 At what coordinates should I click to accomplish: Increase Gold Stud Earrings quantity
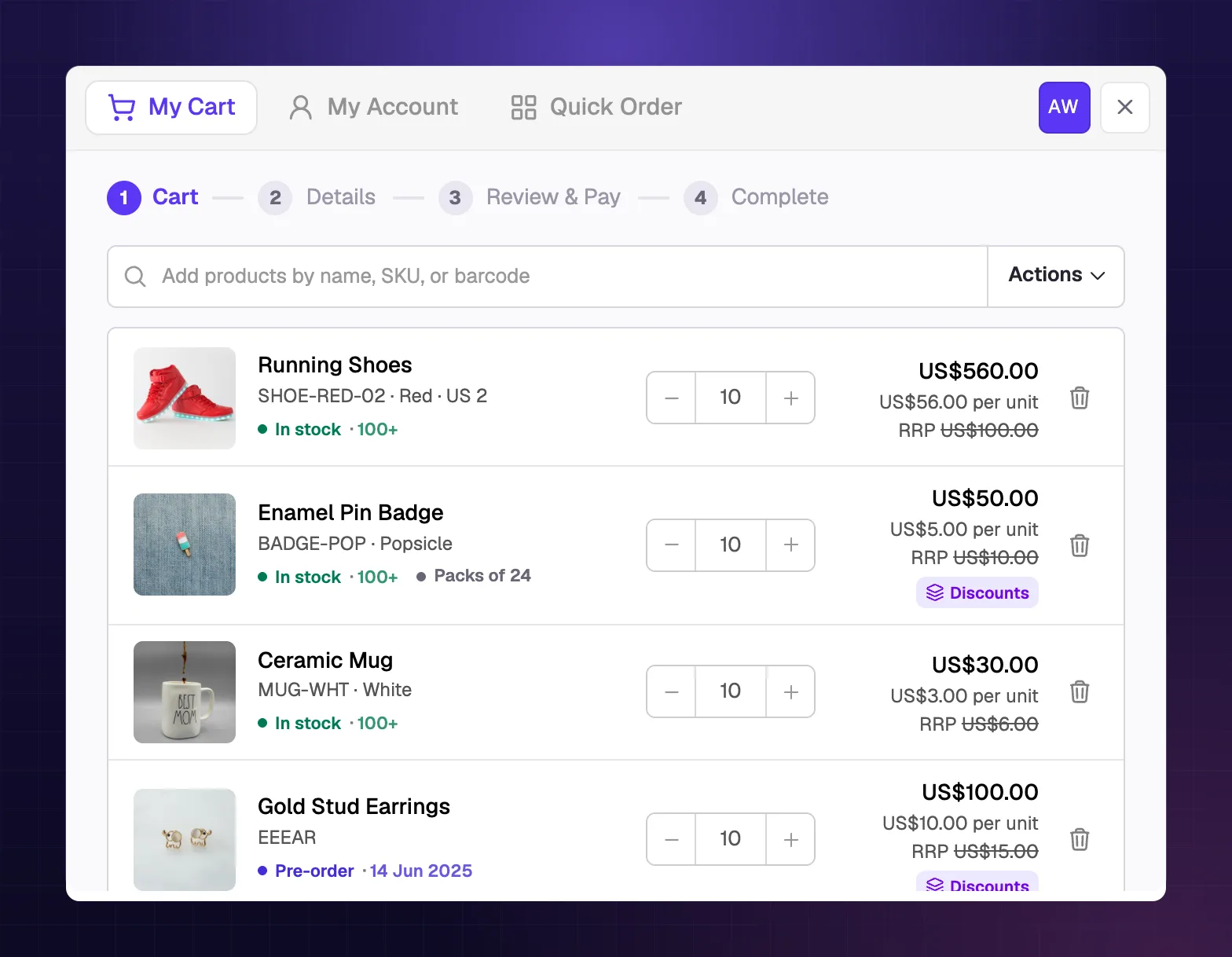790,839
